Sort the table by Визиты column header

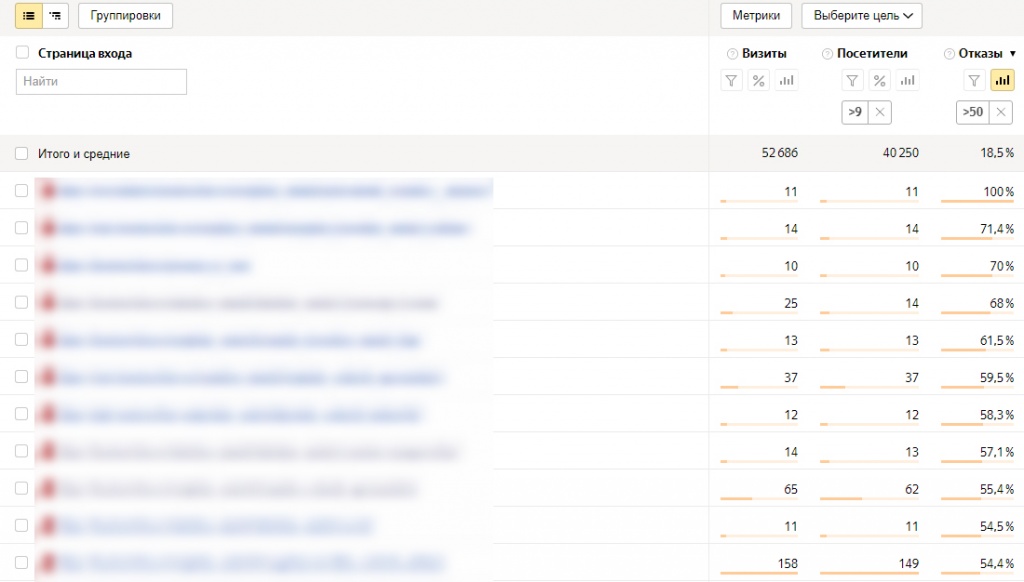click(765, 54)
